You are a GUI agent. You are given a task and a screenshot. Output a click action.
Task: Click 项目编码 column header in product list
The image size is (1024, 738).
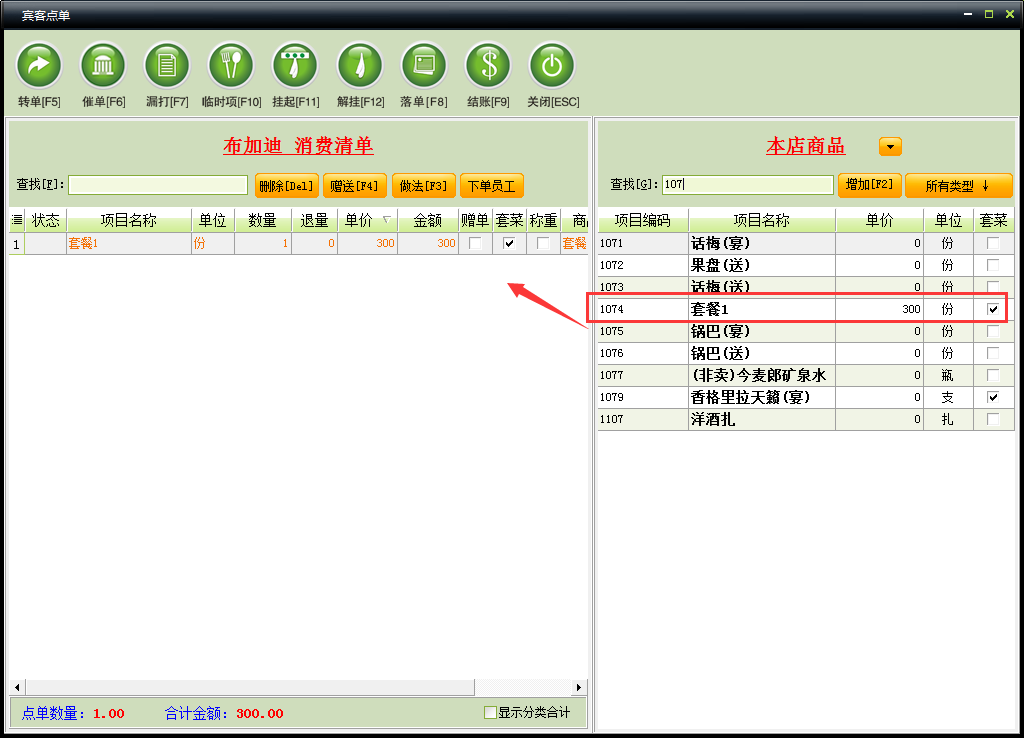(642, 220)
